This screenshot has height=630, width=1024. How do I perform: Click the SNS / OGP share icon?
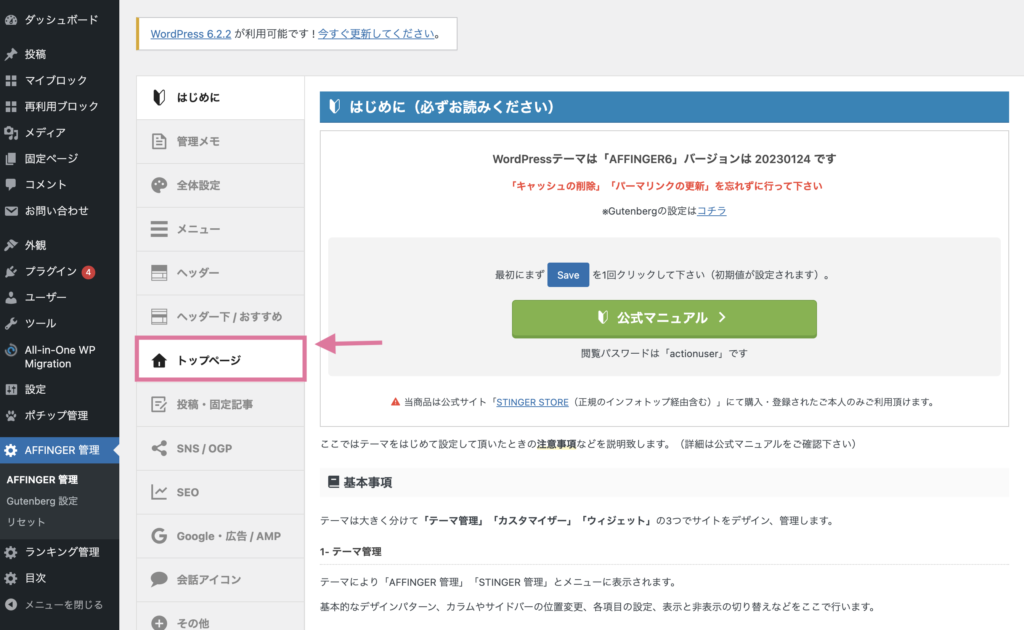point(159,449)
